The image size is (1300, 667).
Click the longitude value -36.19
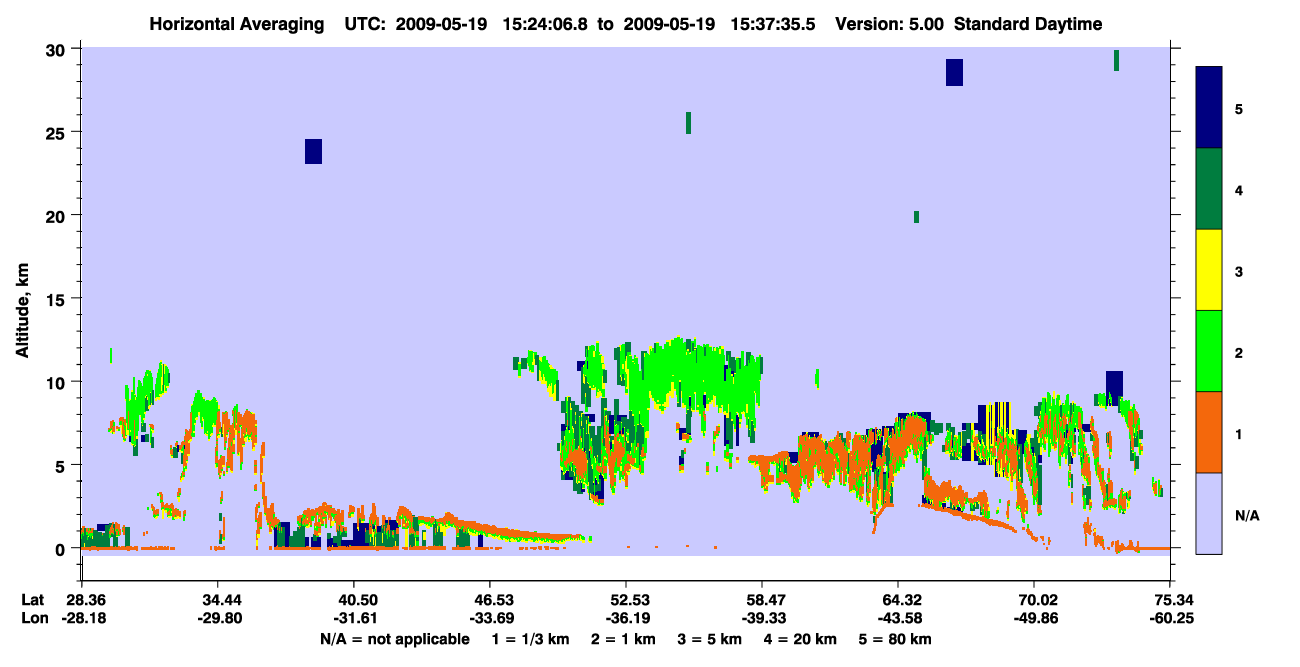(626, 618)
